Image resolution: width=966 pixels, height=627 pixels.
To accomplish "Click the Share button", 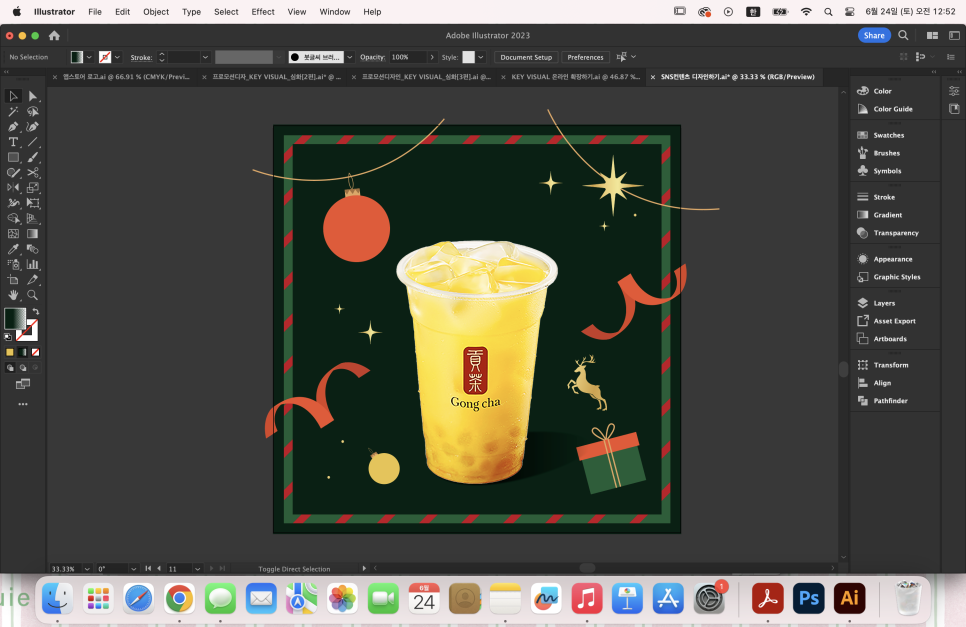I will (874, 36).
